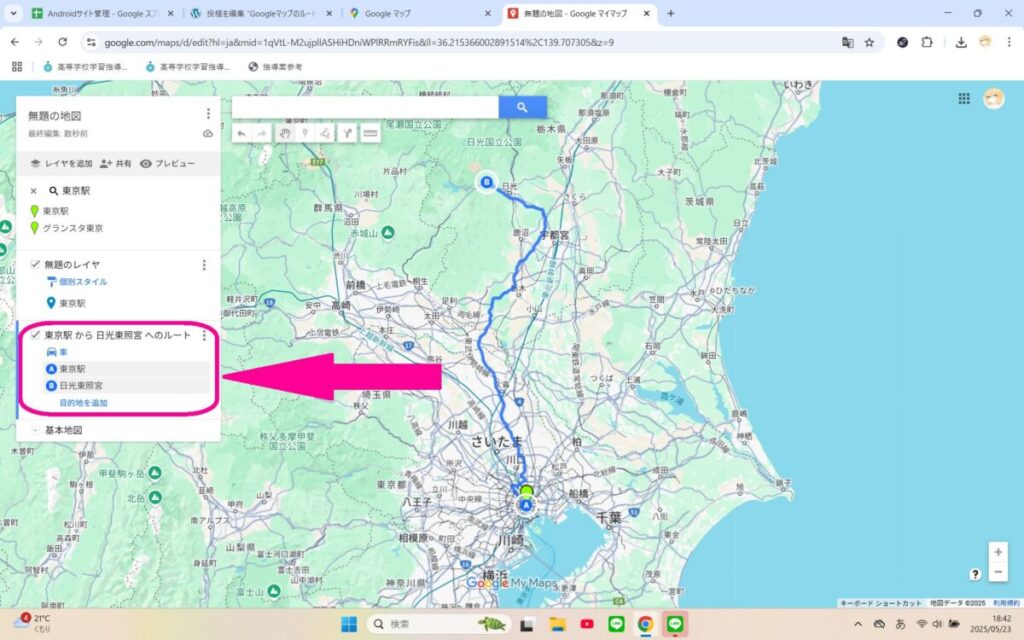Click the Undo arrow in the map toolbar
This screenshot has width=1024, height=640.
[242, 133]
